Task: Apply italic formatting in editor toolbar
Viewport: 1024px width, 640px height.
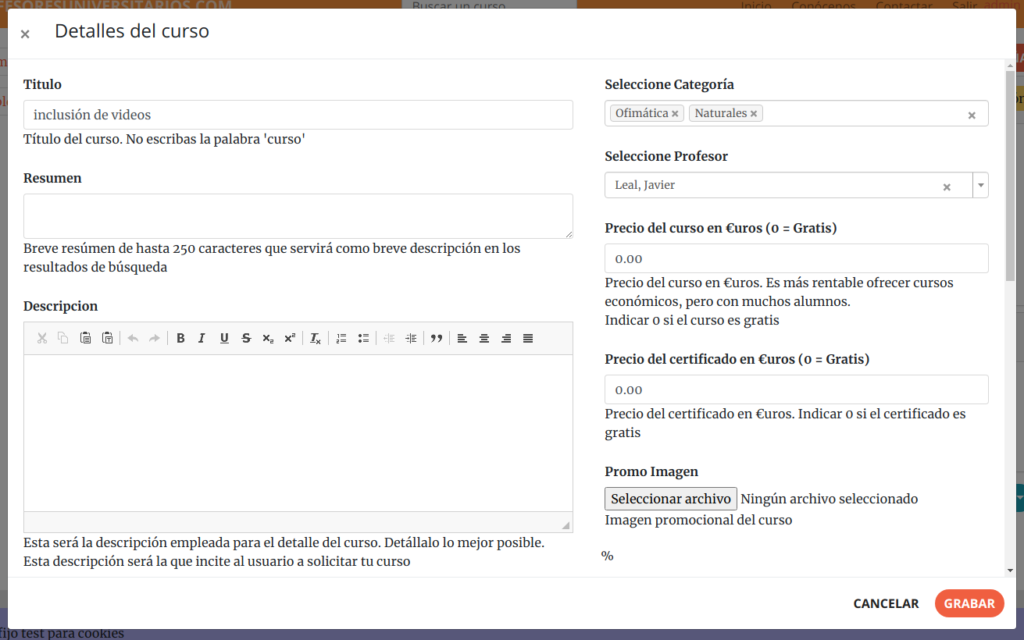Action: coord(202,338)
